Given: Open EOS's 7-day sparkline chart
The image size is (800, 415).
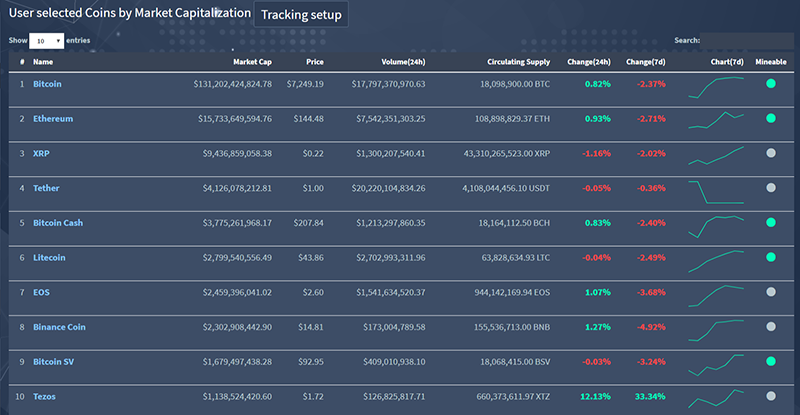Looking at the screenshot, I should (x=716, y=296).
